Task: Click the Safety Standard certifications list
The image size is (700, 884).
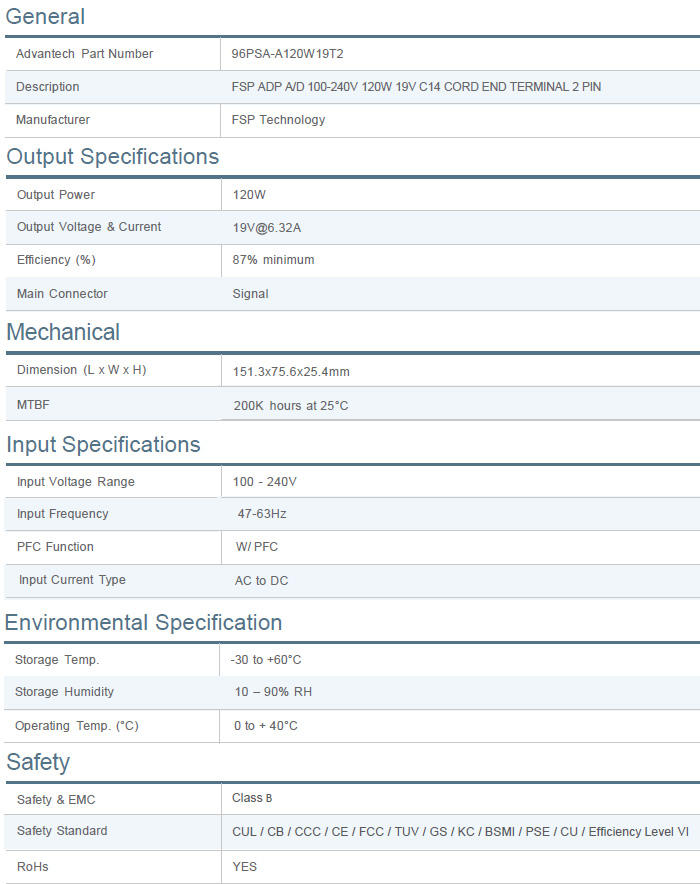Action: pyautogui.click(x=460, y=832)
